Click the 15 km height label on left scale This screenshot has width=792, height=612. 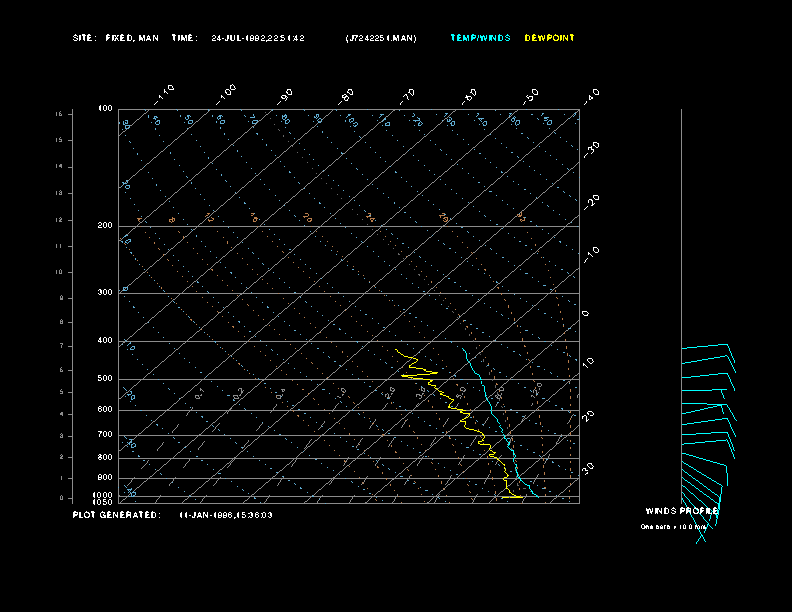[x=59, y=115]
